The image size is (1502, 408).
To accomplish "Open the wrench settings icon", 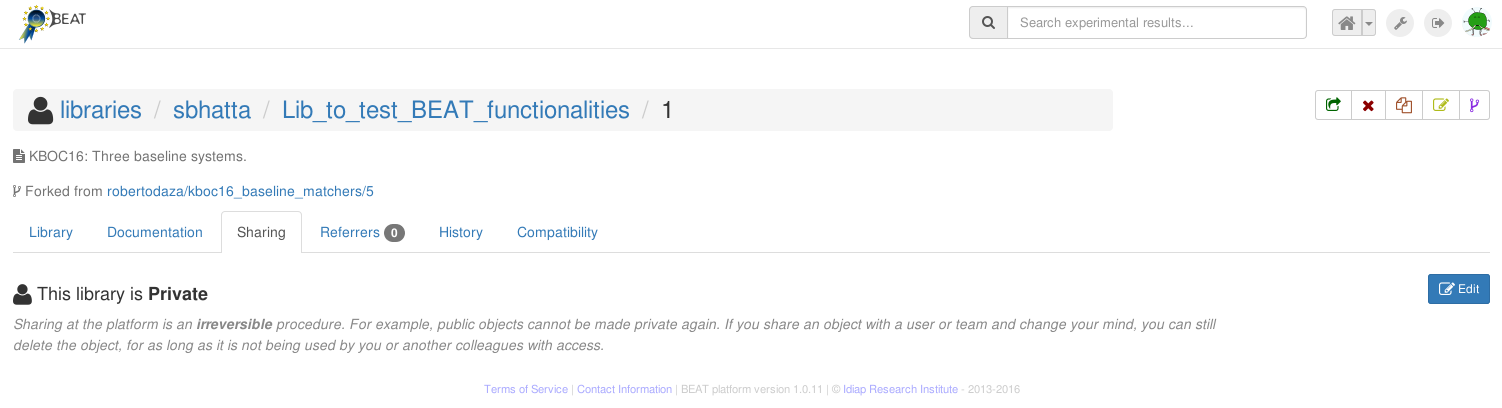I will pyautogui.click(x=1400, y=23).
